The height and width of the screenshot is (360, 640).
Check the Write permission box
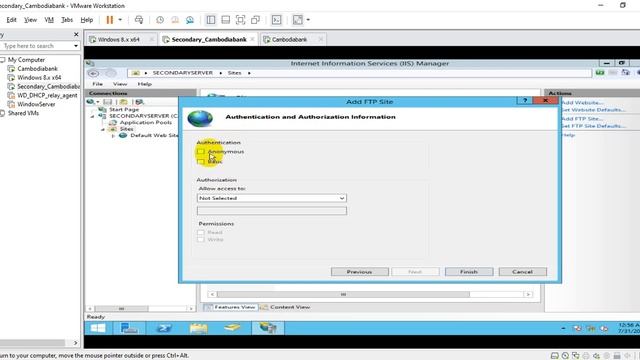[x=200, y=240]
